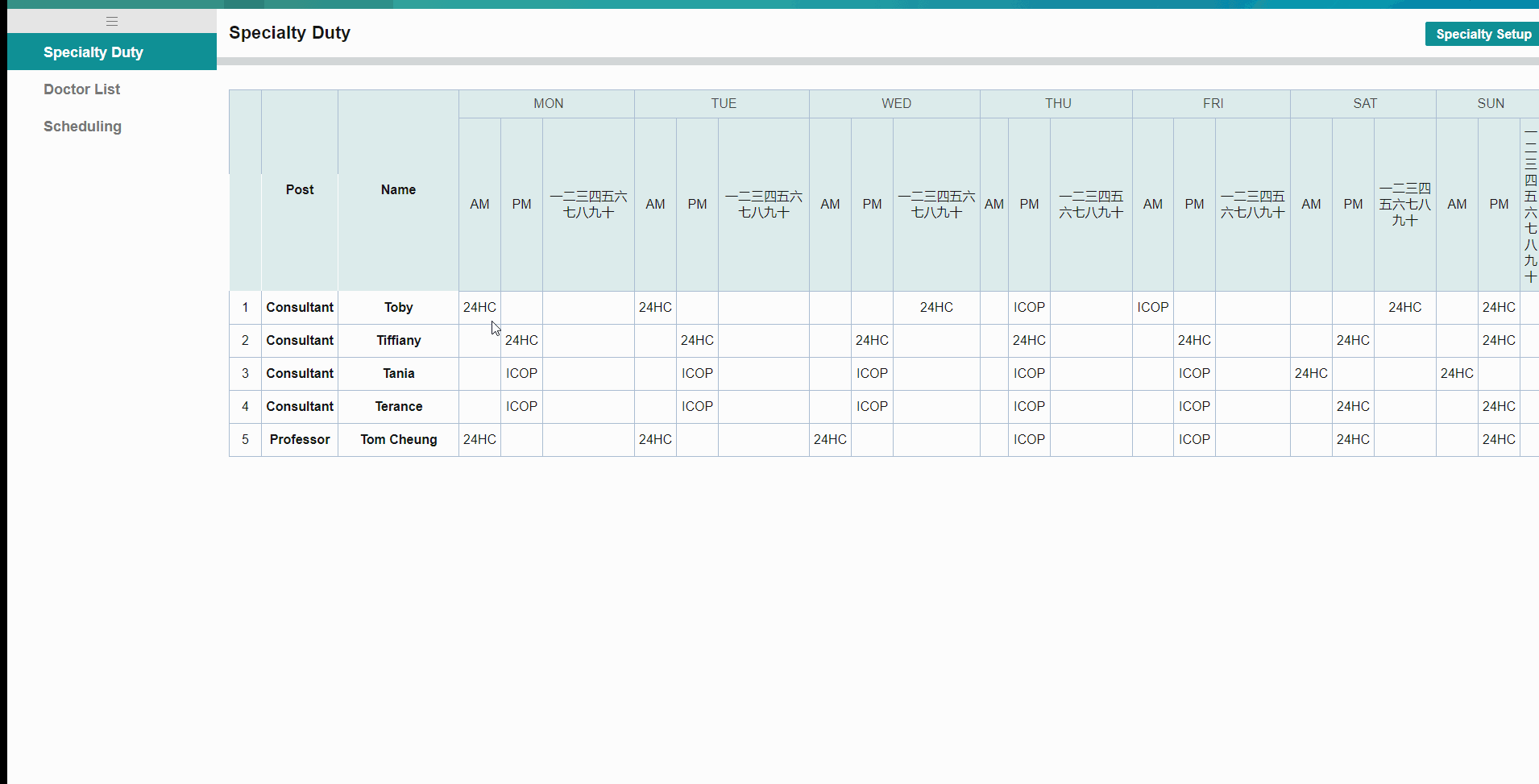Click Toby's Friday AM ICOP cell
Viewport: 1539px width, 784px height.
pos(1153,308)
